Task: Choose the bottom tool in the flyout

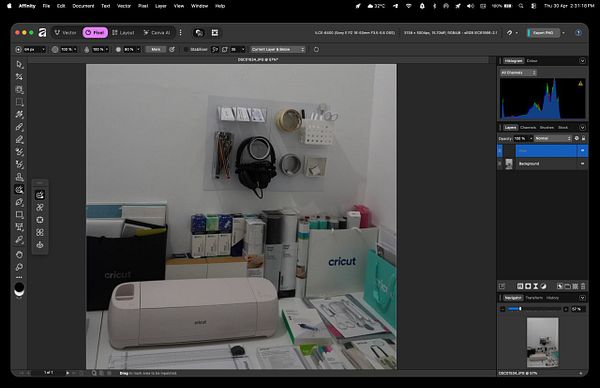Action: pos(40,245)
